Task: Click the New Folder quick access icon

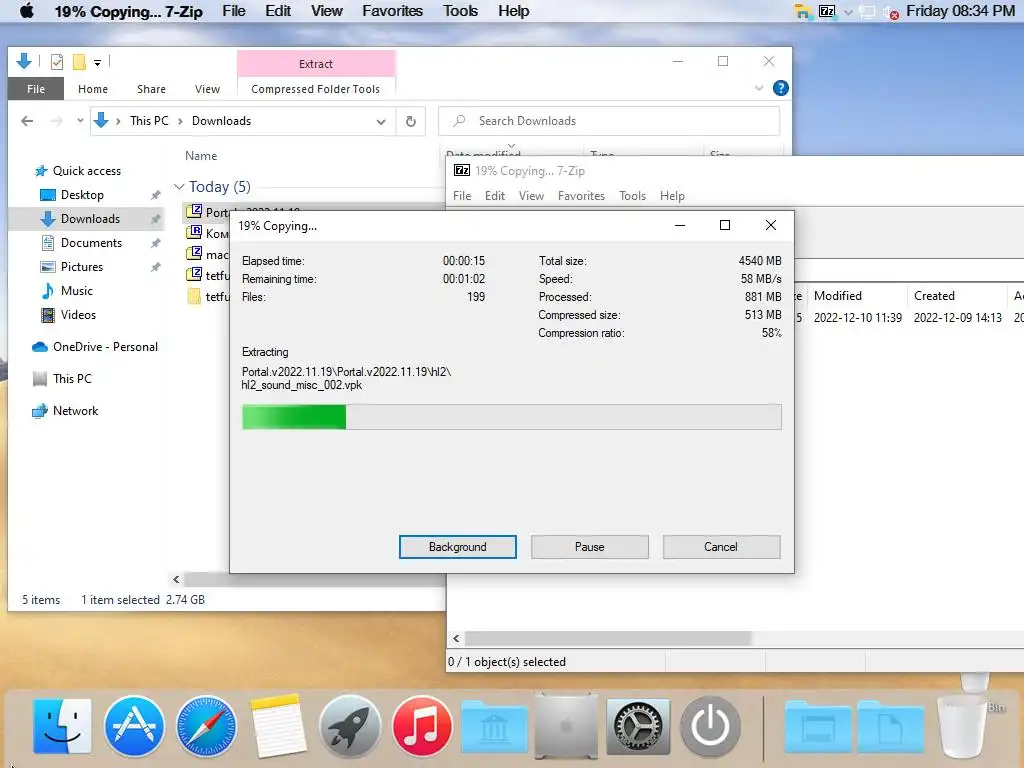Action: (79, 62)
